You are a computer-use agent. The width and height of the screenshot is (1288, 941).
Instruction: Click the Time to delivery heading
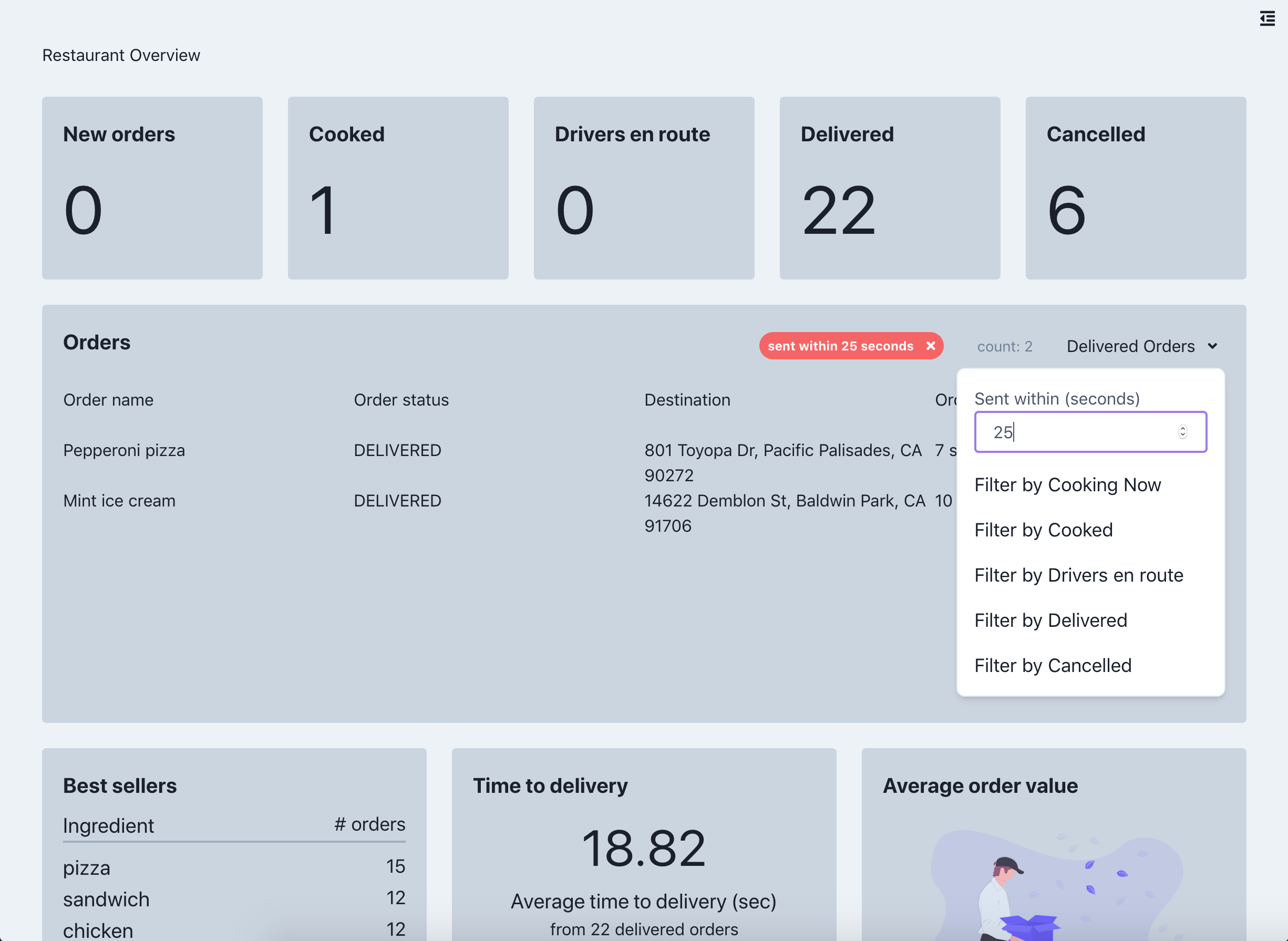click(550, 785)
